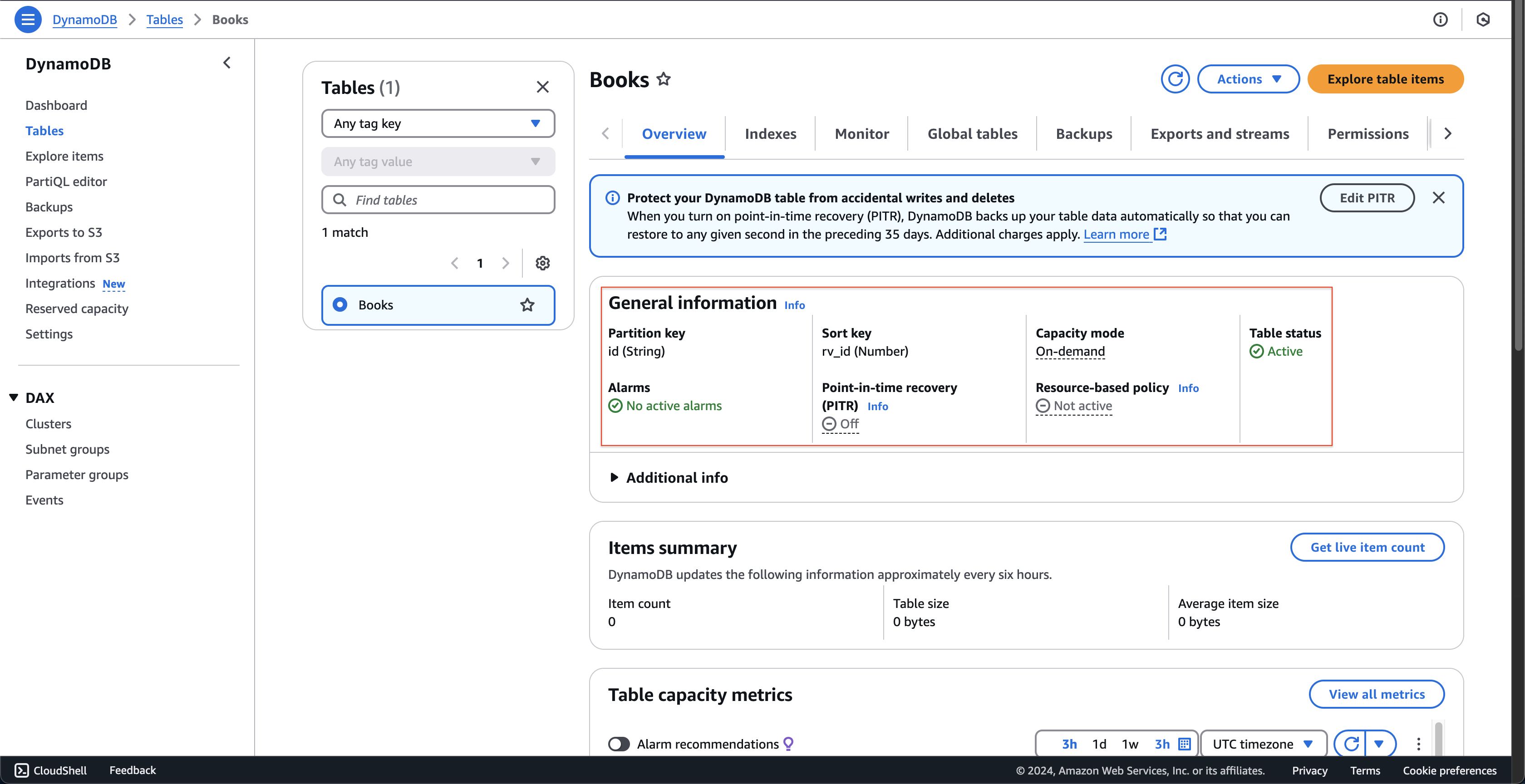Click Cookie preferences in footer
The height and width of the screenshot is (784, 1525).
1449,770
